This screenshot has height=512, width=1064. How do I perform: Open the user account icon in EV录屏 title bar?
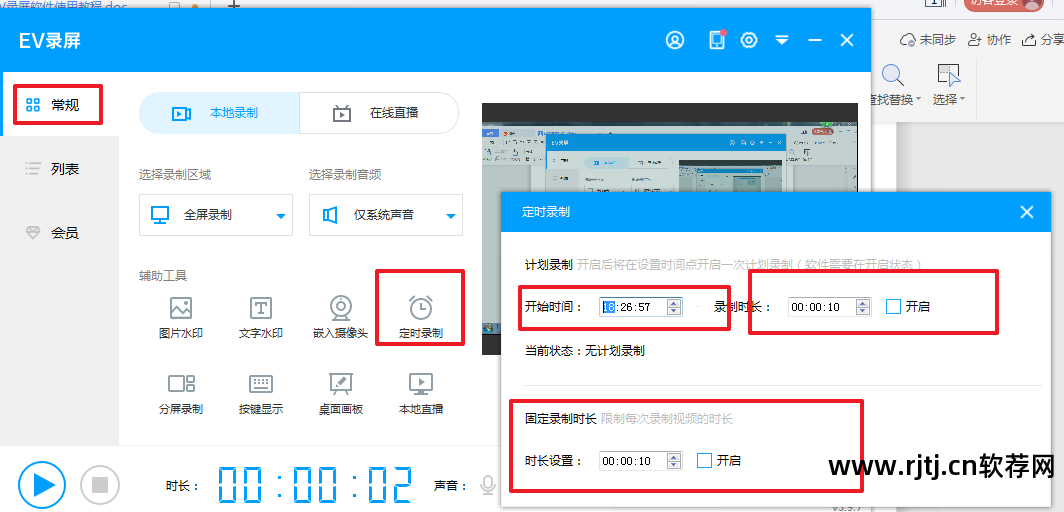point(674,40)
